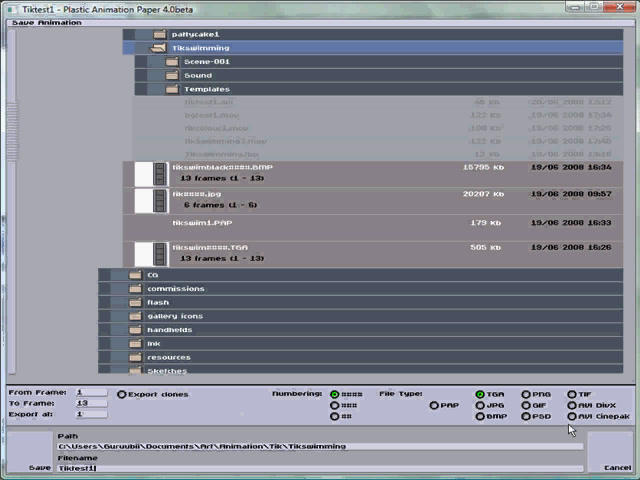Click the gallery icons folder icon

(x=135, y=316)
